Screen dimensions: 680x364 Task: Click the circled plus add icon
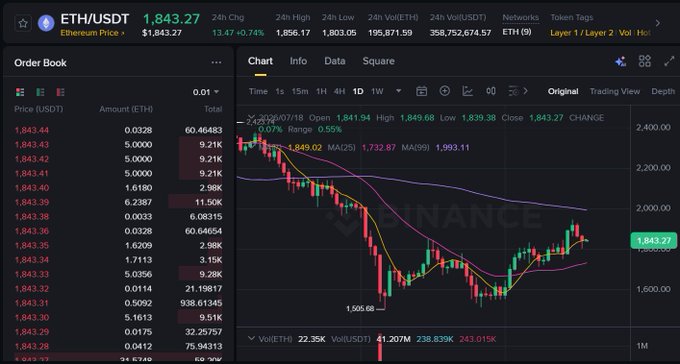(x=445, y=91)
